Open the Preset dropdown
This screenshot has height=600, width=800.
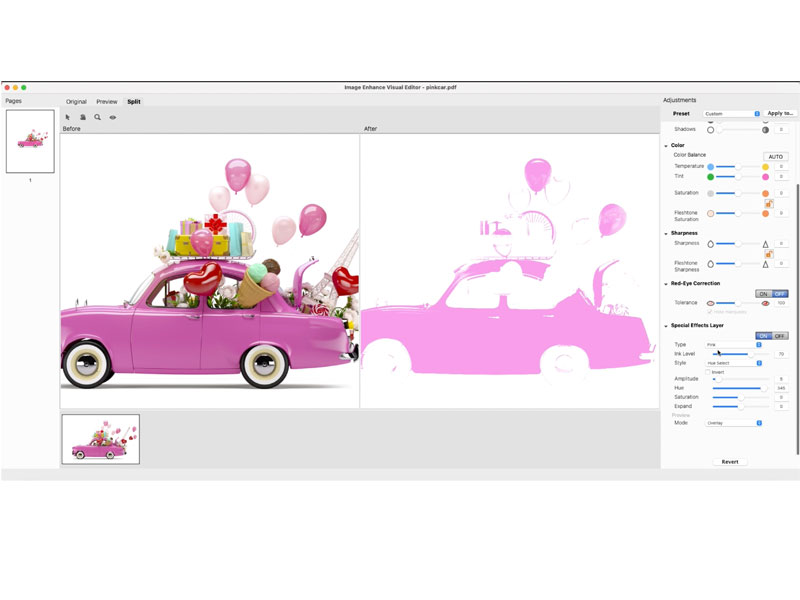(x=732, y=114)
